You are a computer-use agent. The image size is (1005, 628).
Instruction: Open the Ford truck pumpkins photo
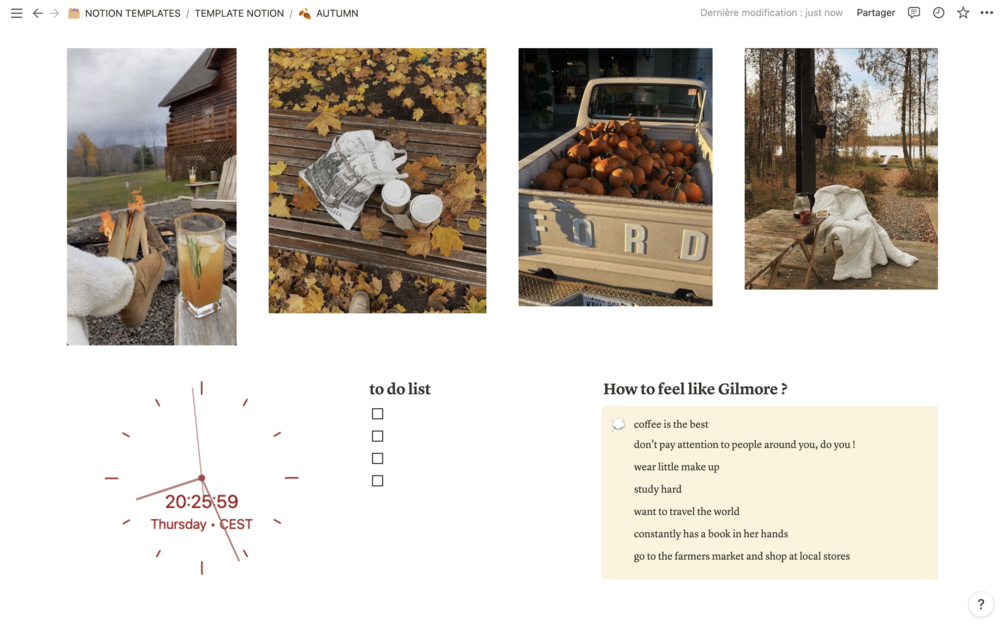click(615, 177)
